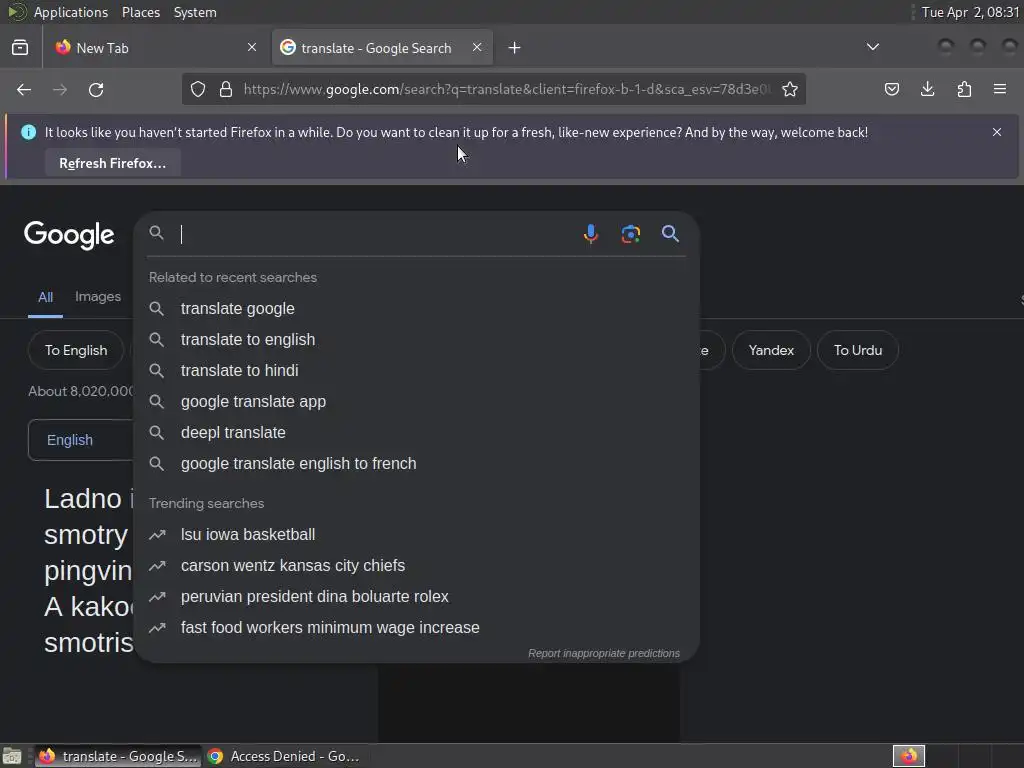Image resolution: width=1024 pixels, height=768 pixels.
Task: Choose the deepl translate suggestion
Action: (x=417, y=432)
